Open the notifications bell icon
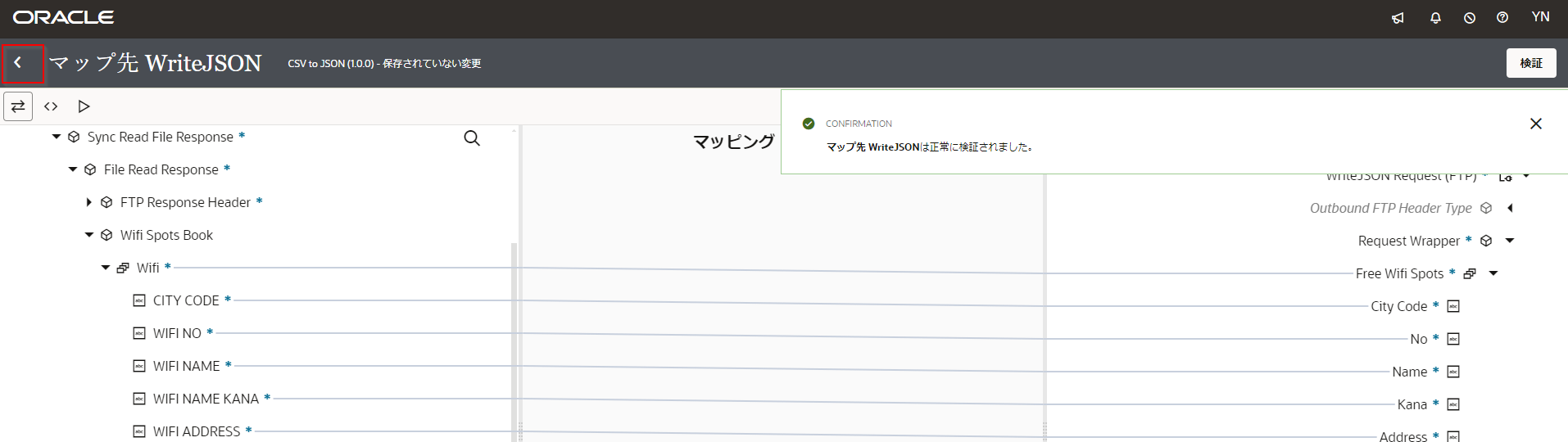Image resolution: width=1568 pixels, height=442 pixels. [1435, 17]
